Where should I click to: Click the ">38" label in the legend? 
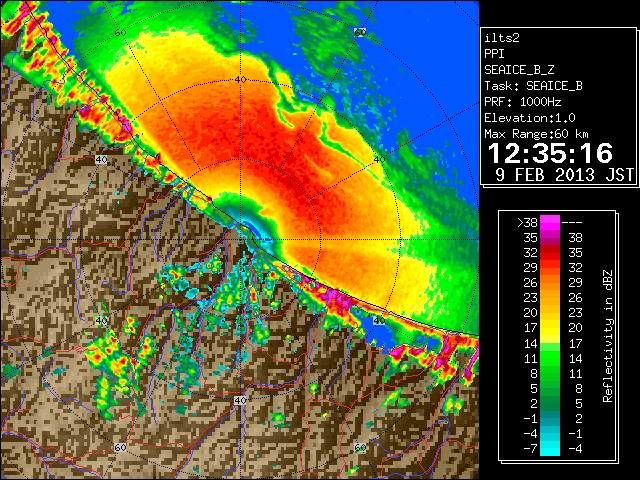point(527,223)
